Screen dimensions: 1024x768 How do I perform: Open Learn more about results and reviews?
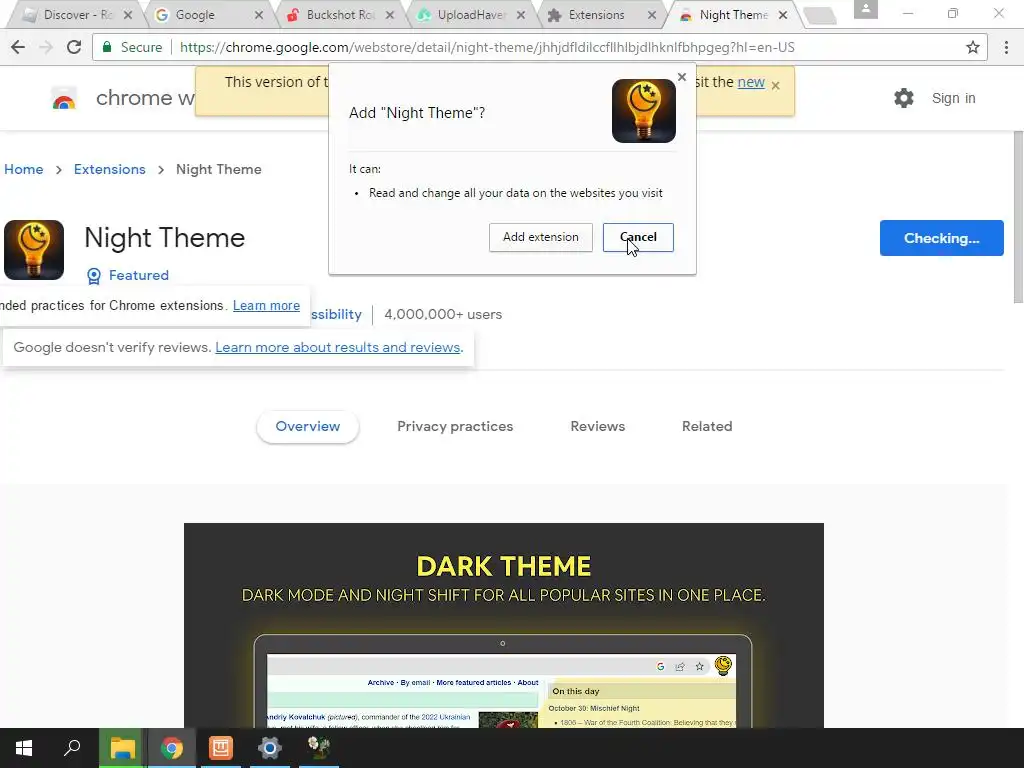(338, 347)
